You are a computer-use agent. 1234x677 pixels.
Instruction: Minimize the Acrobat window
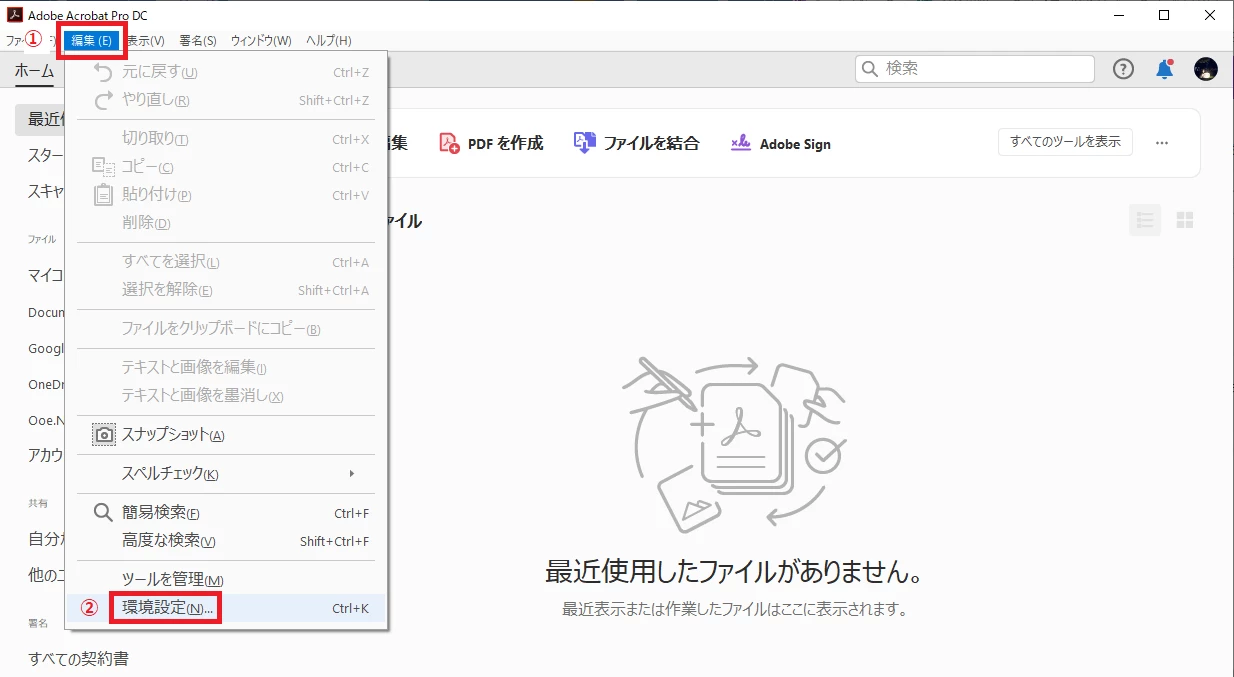click(x=1117, y=15)
